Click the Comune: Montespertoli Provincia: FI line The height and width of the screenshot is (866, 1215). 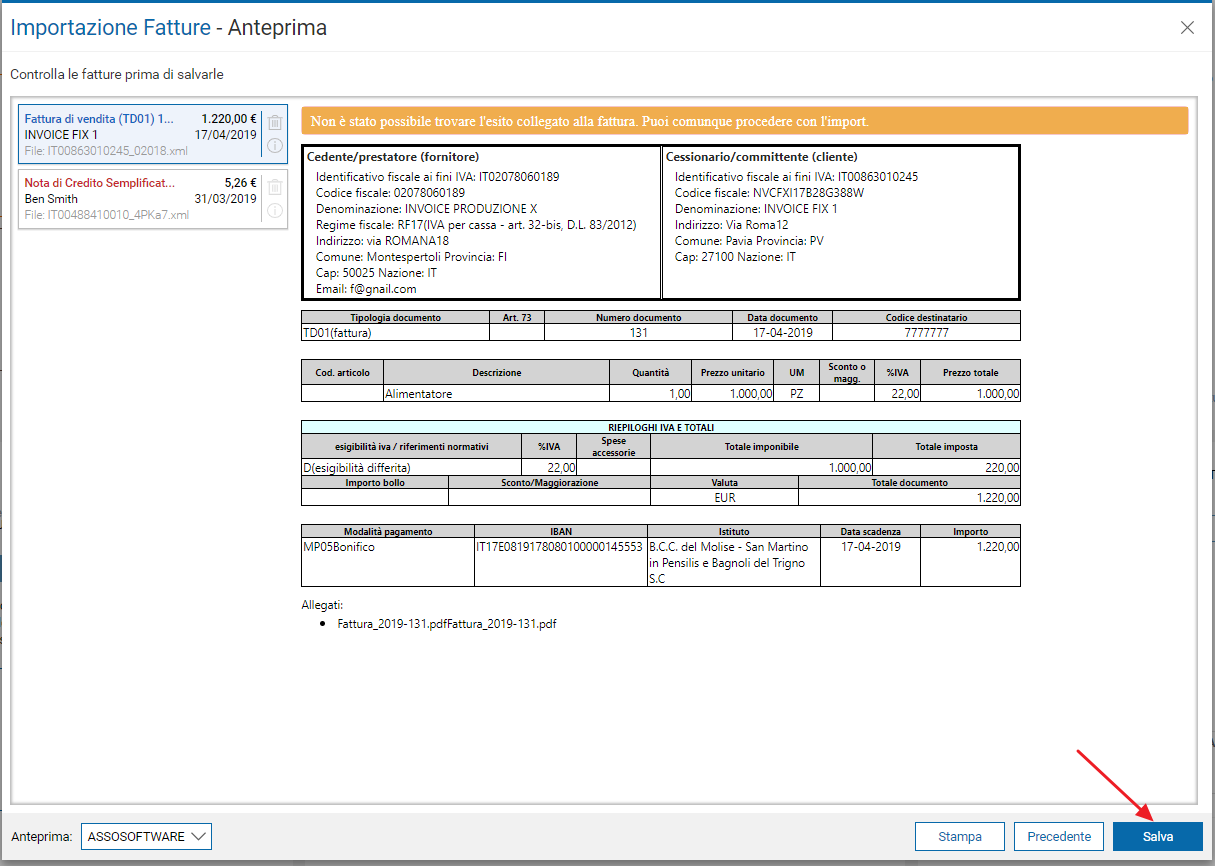[x=412, y=257]
